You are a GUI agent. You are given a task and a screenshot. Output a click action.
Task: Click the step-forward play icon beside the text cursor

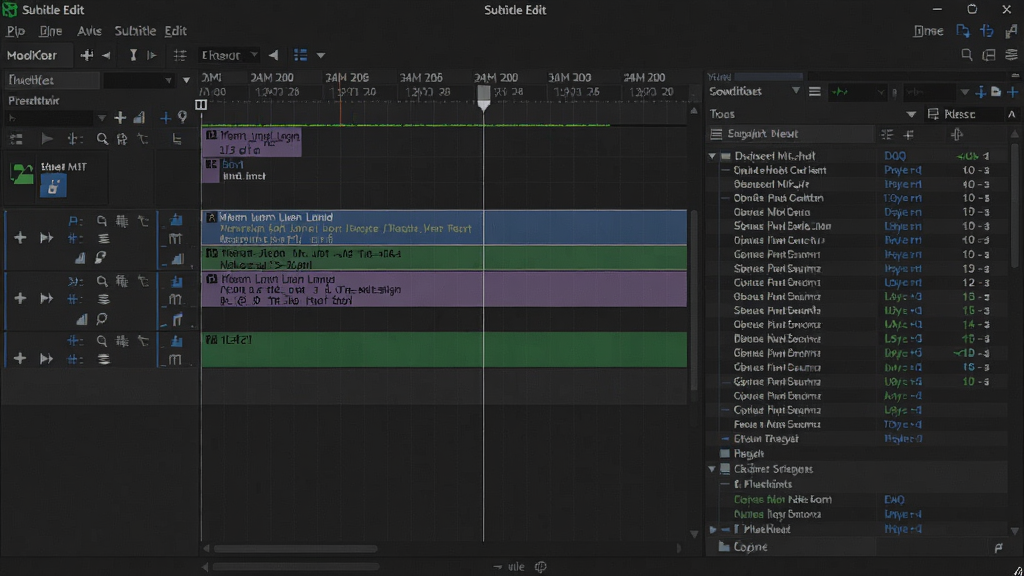(152, 56)
